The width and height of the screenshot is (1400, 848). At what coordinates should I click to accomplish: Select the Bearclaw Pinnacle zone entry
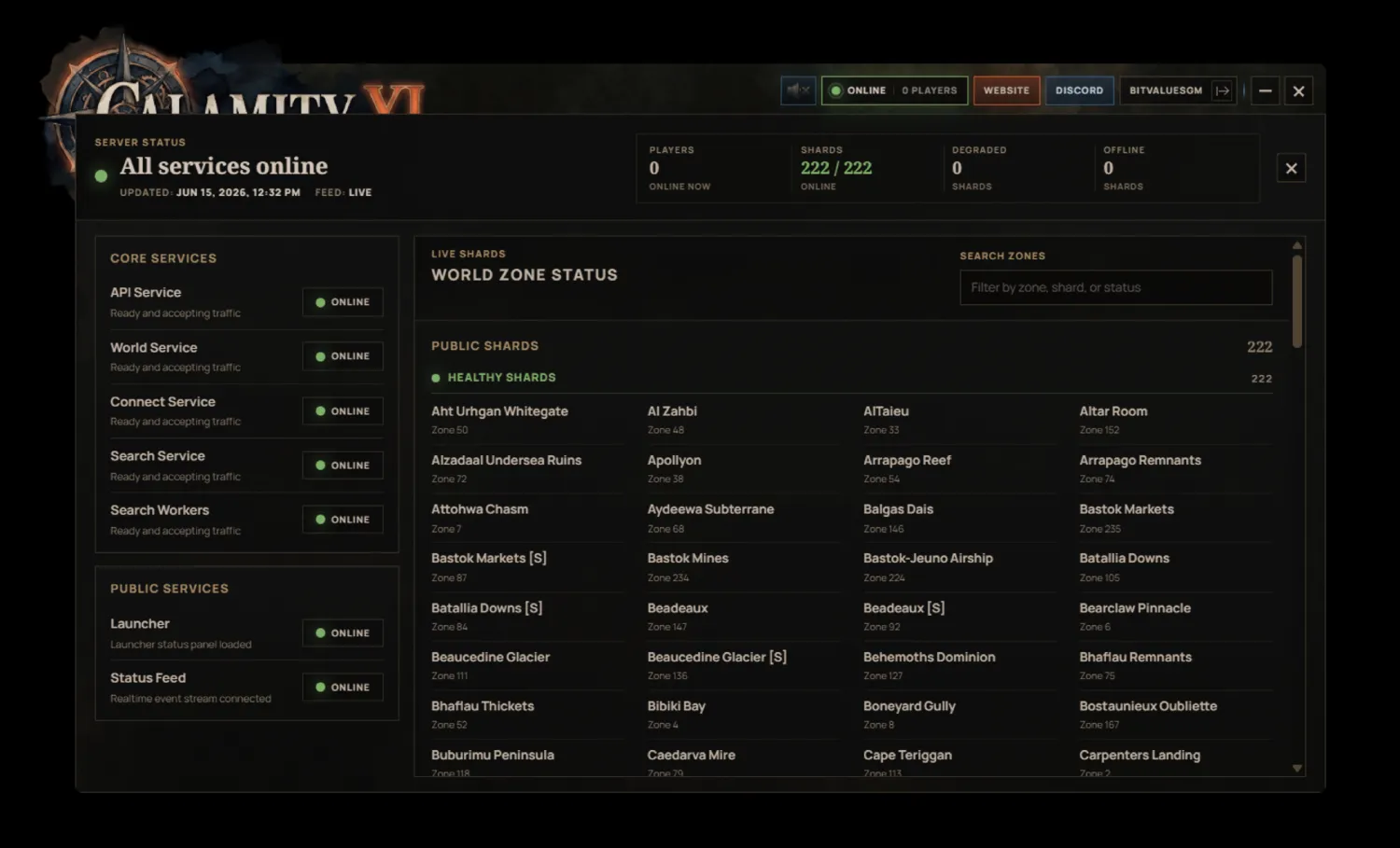(1176, 617)
